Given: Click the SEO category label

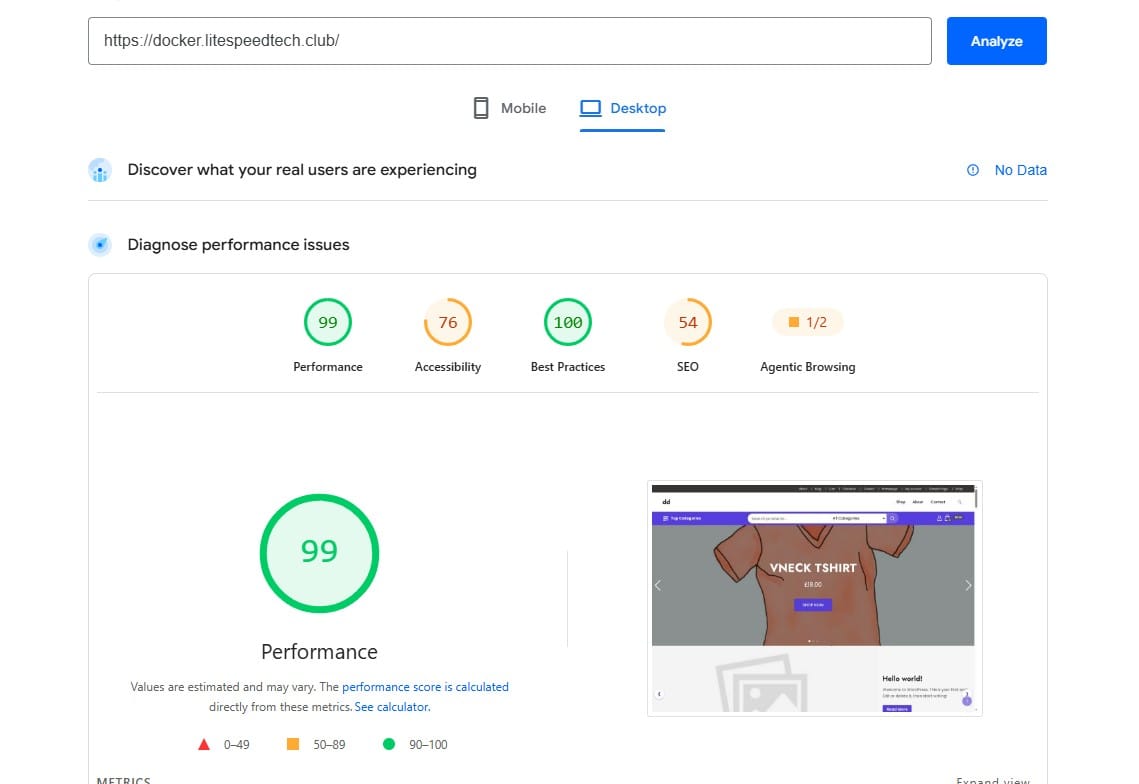Looking at the screenshot, I should 688,367.
